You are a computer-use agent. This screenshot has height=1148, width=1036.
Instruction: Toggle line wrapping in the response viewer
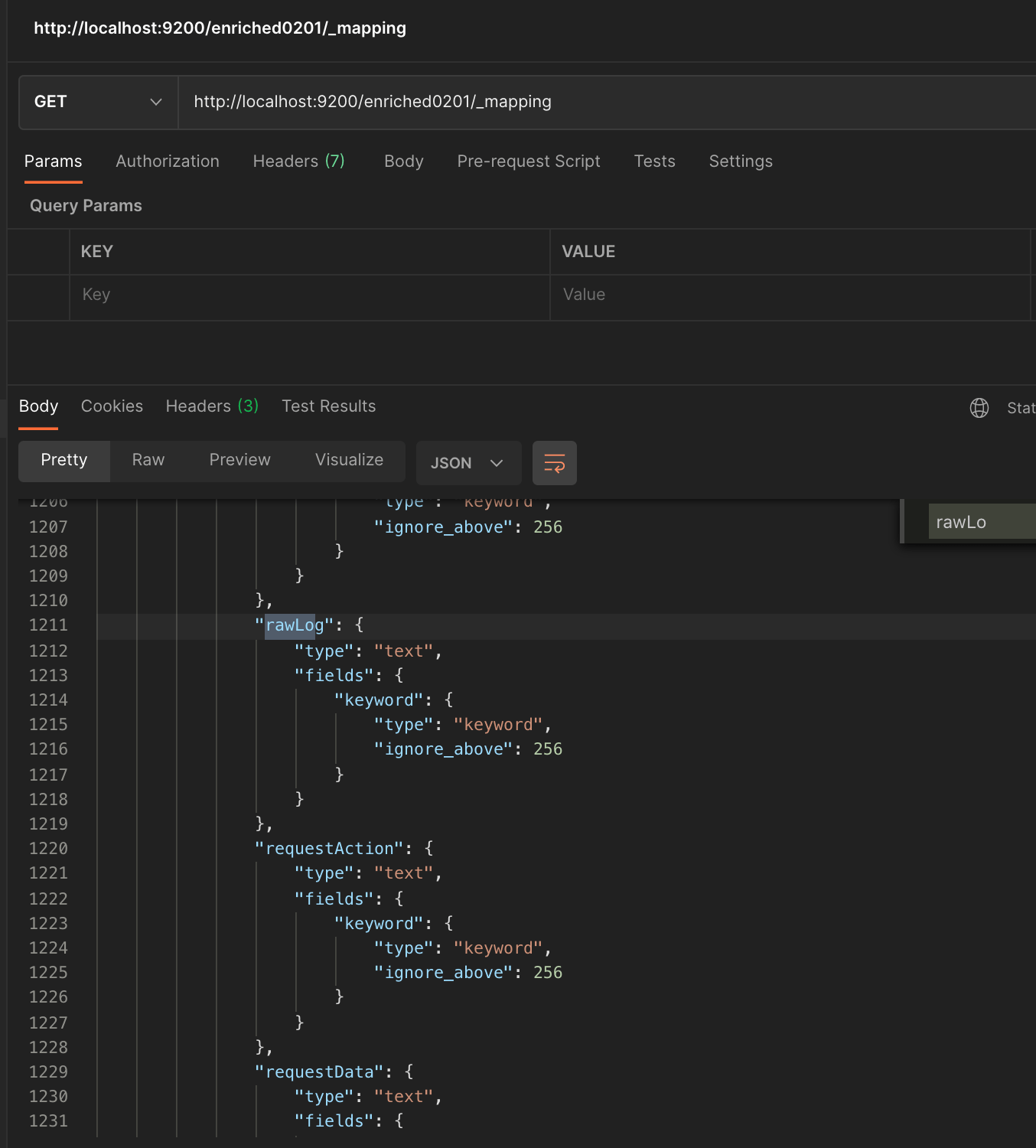(554, 463)
